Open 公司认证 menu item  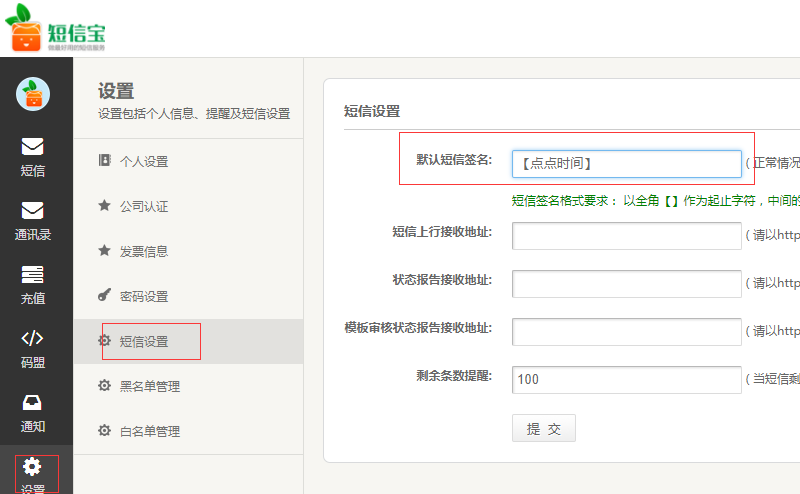tap(143, 206)
